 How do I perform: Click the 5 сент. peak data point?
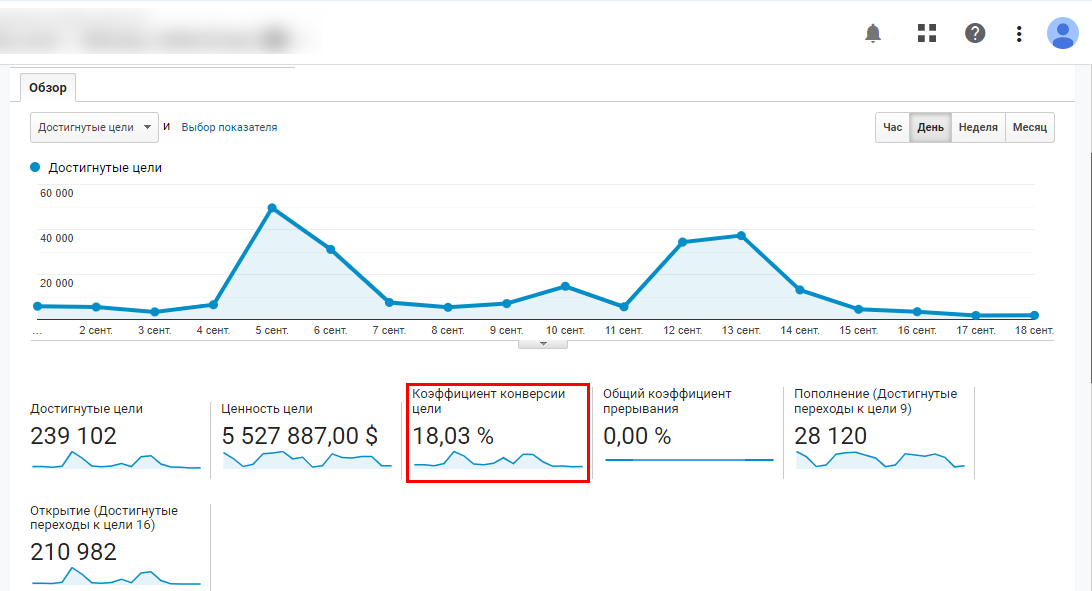272,208
